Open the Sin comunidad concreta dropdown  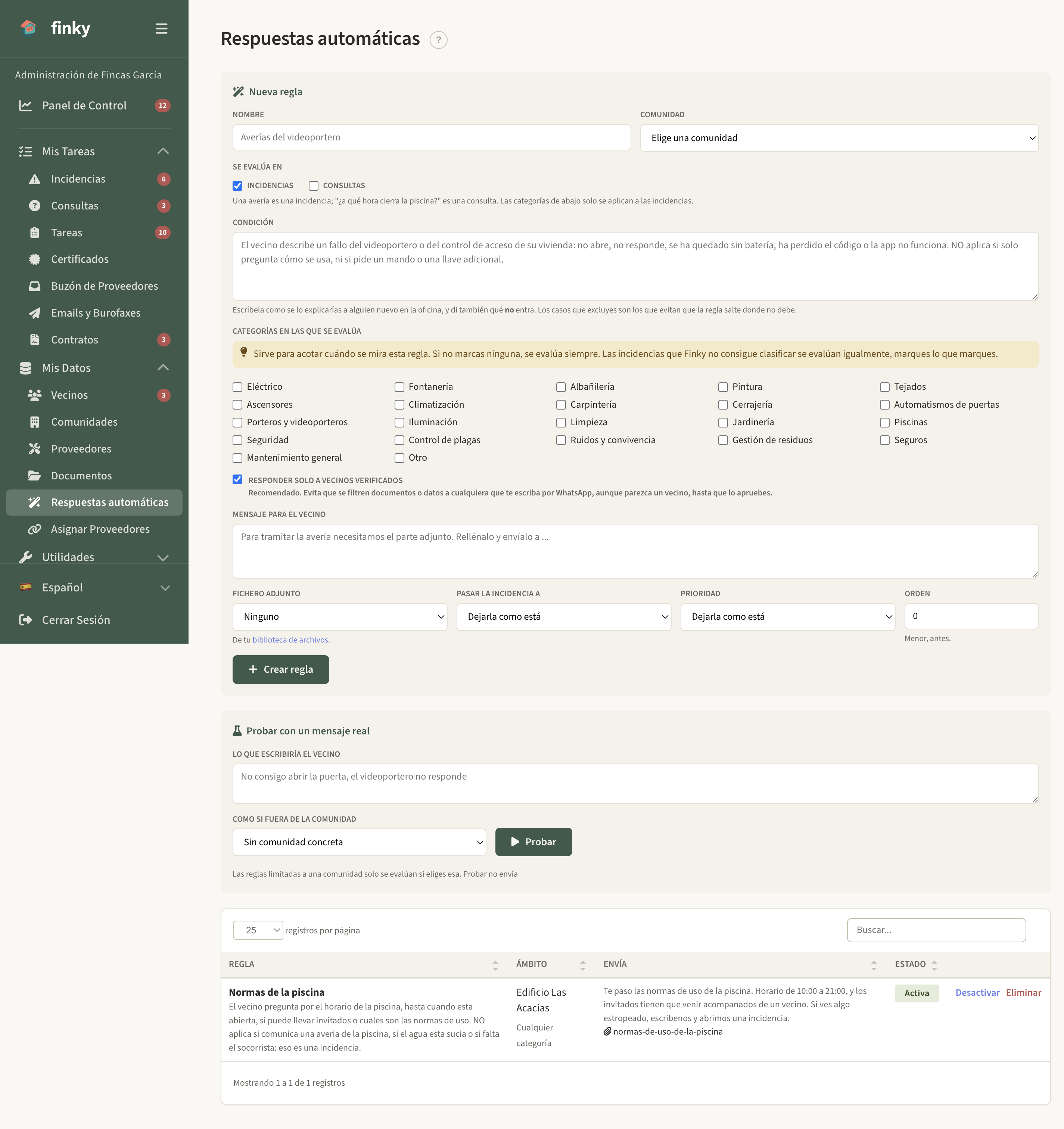click(x=359, y=842)
